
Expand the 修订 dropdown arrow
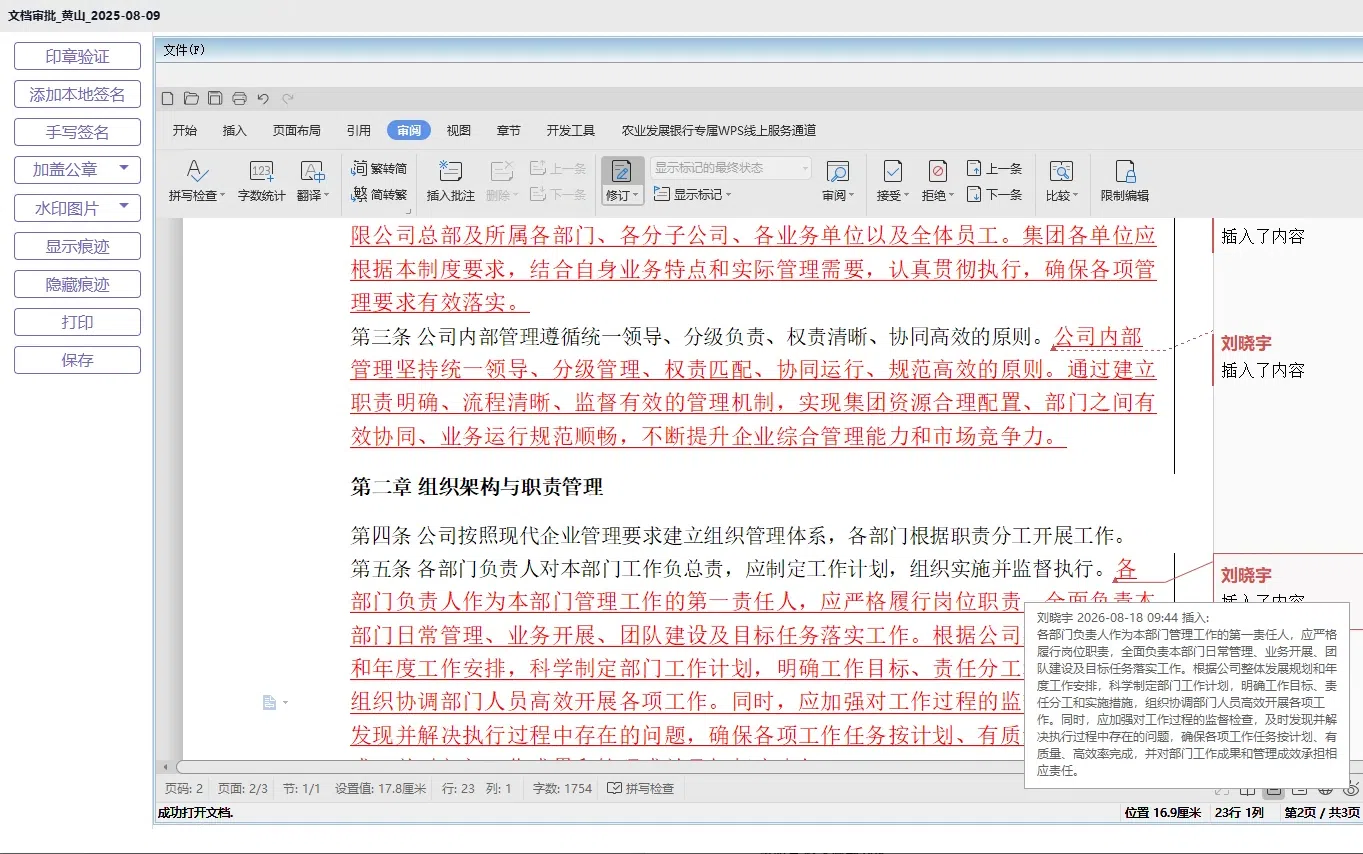pos(636,196)
